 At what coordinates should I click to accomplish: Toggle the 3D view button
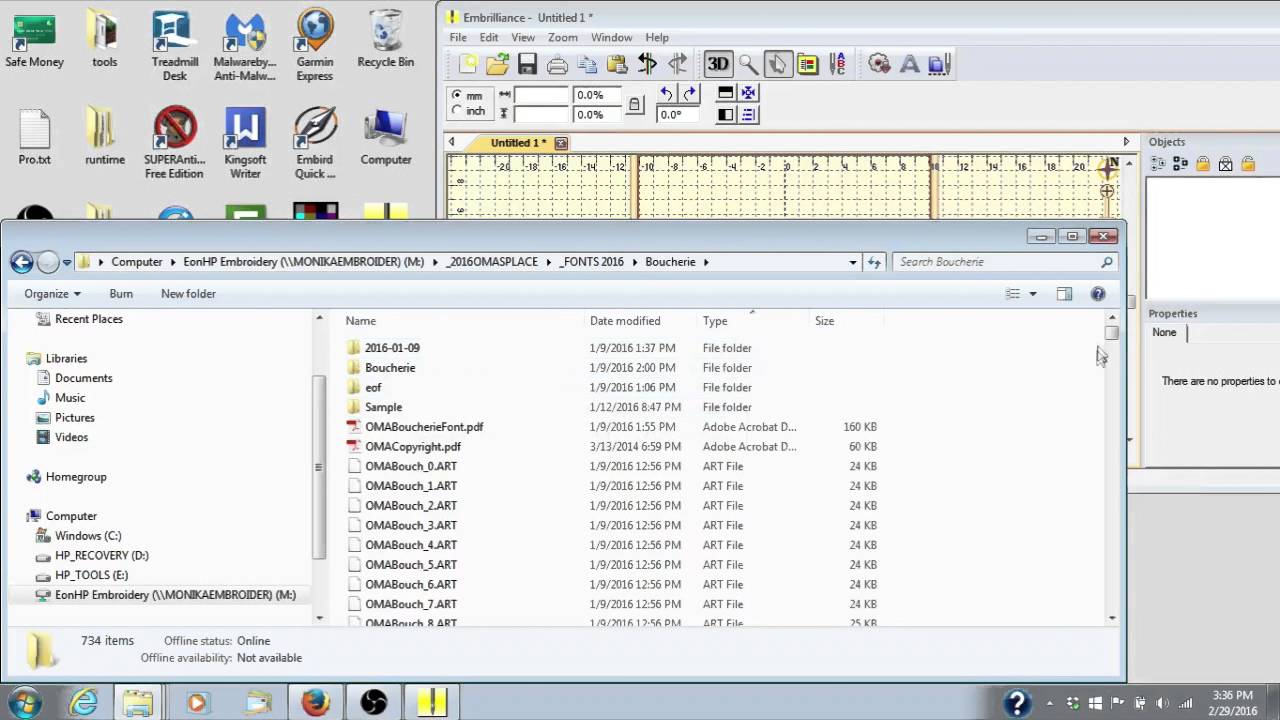coord(718,65)
